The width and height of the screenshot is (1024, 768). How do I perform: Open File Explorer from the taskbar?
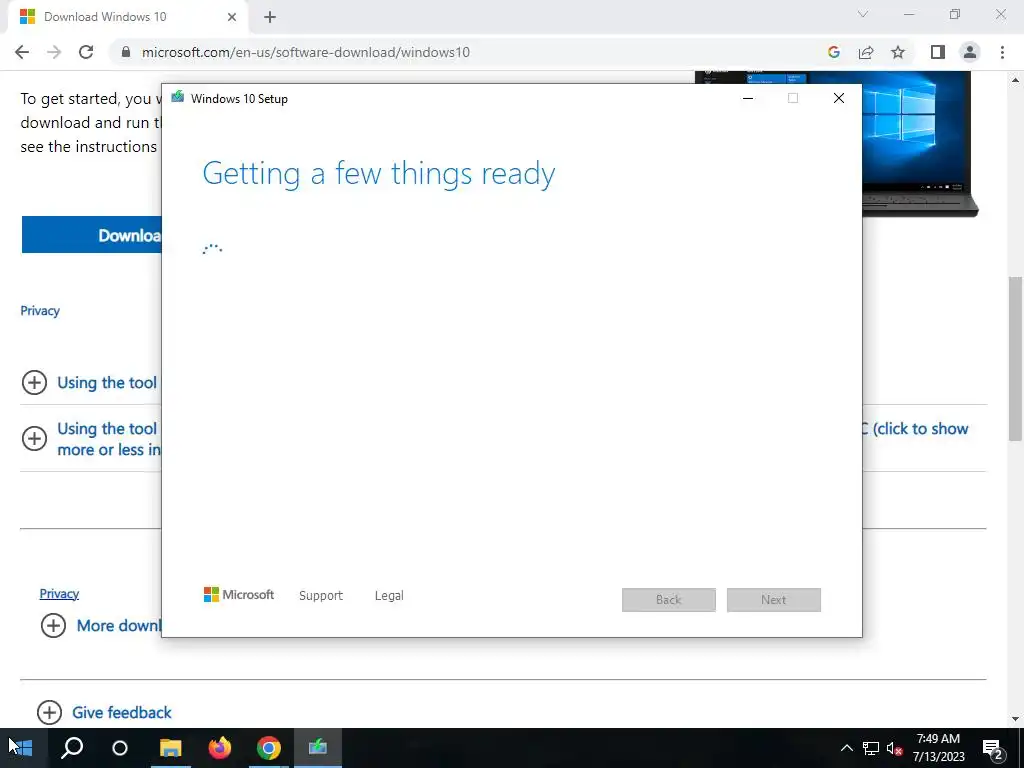170,748
